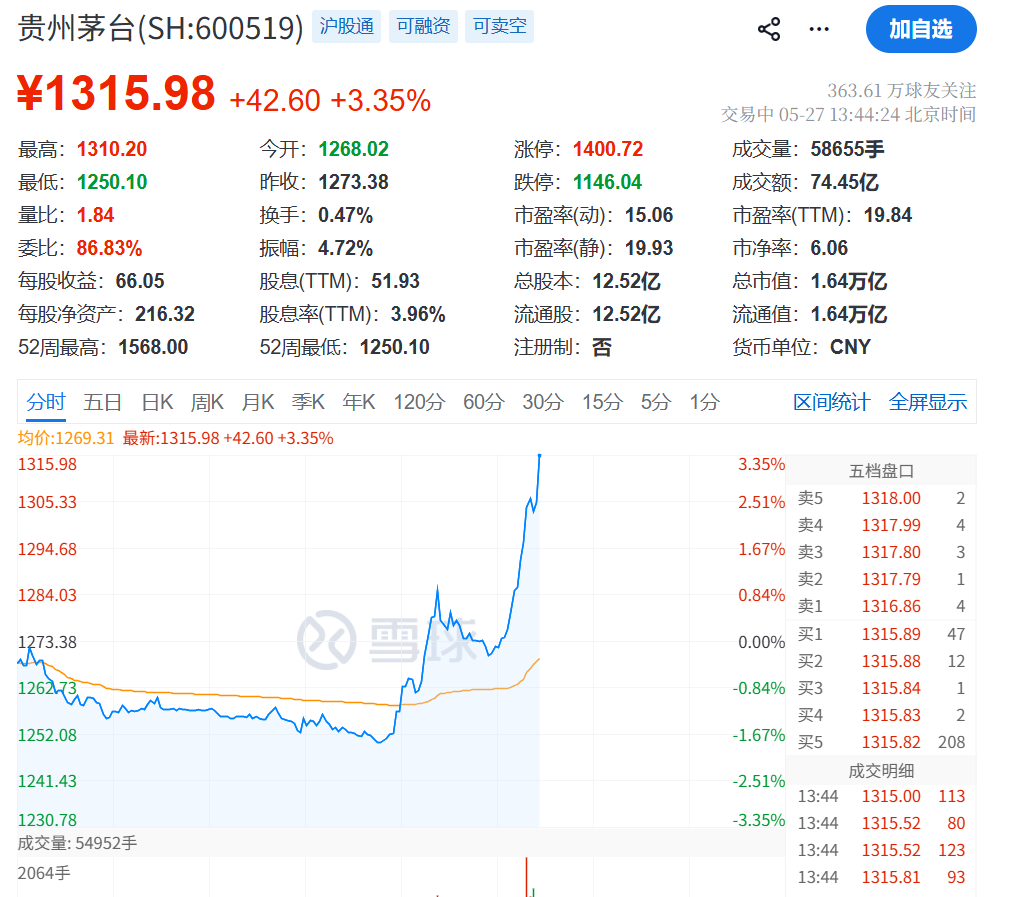The image size is (1011, 897).
Task: Switch to the 15分 chart tab
Action: coord(602,402)
